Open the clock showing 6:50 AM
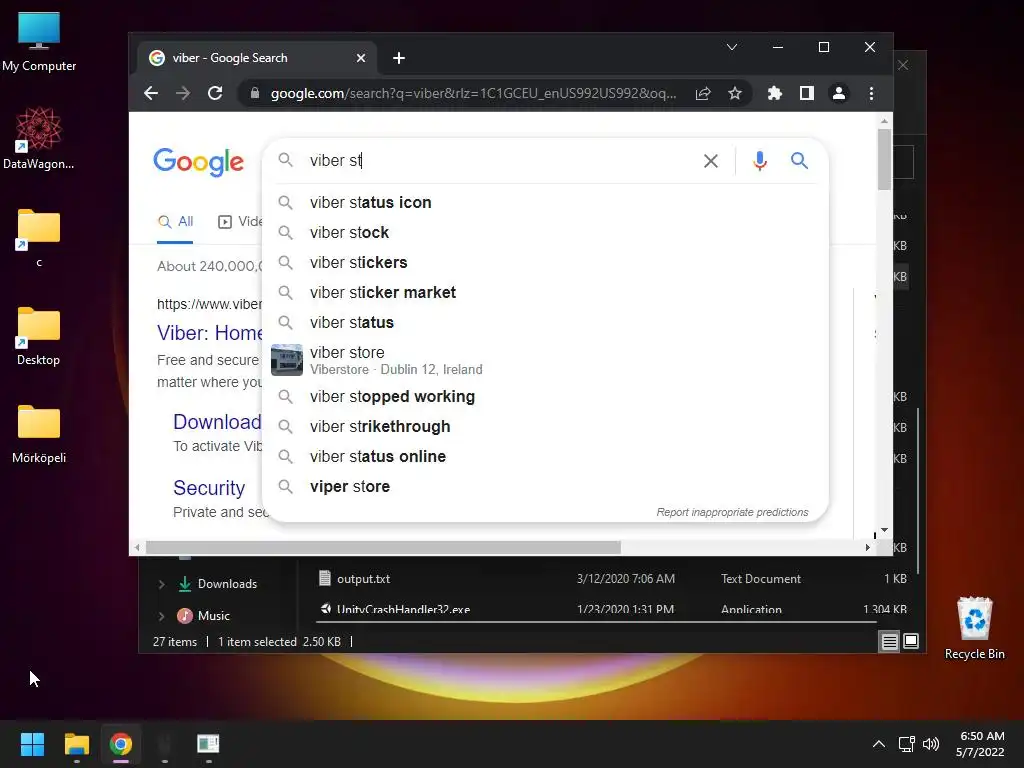This screenshot has width=1024, height=768. [x=980, y=744]
